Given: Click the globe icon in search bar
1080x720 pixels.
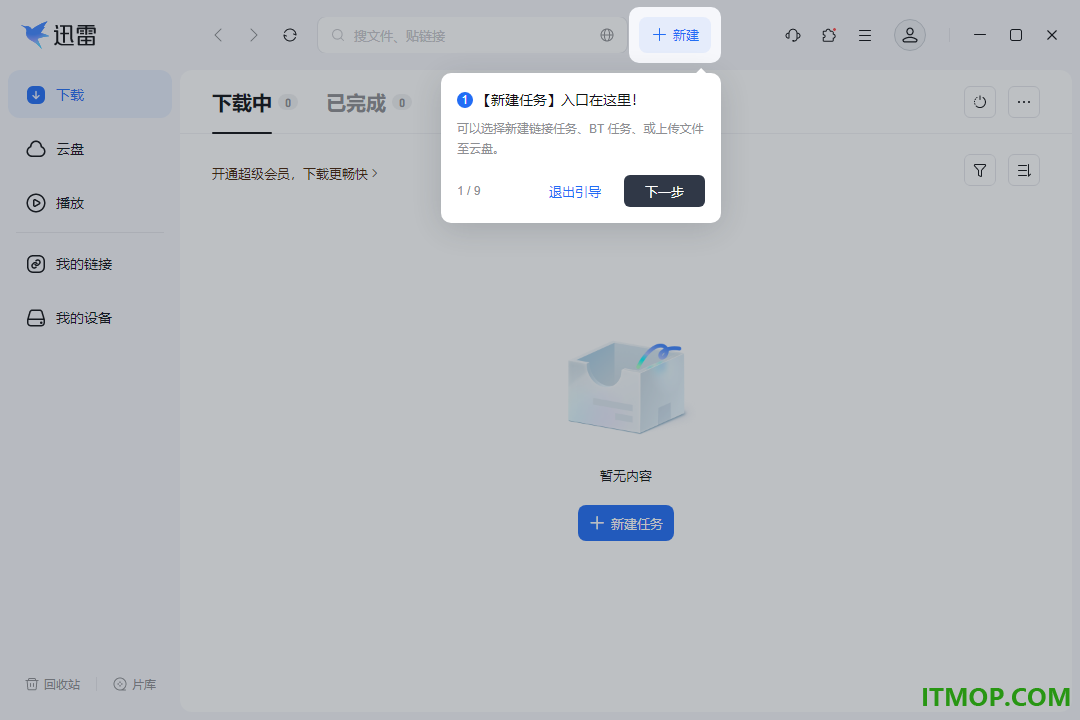Looking at the screenshot, I should [607, 35].
